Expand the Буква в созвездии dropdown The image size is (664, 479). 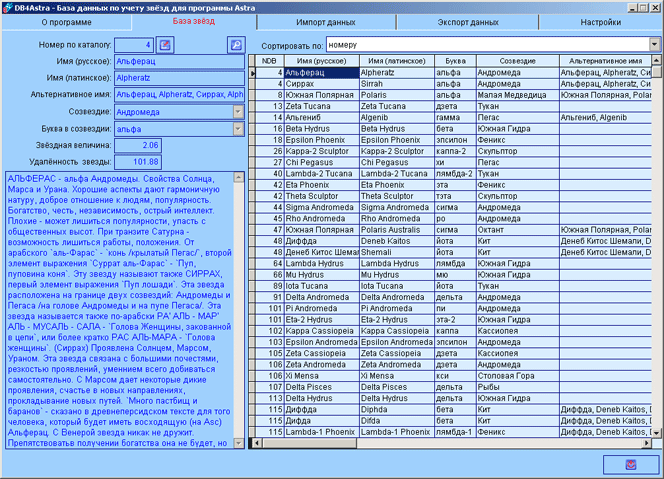tap(238, 129)
